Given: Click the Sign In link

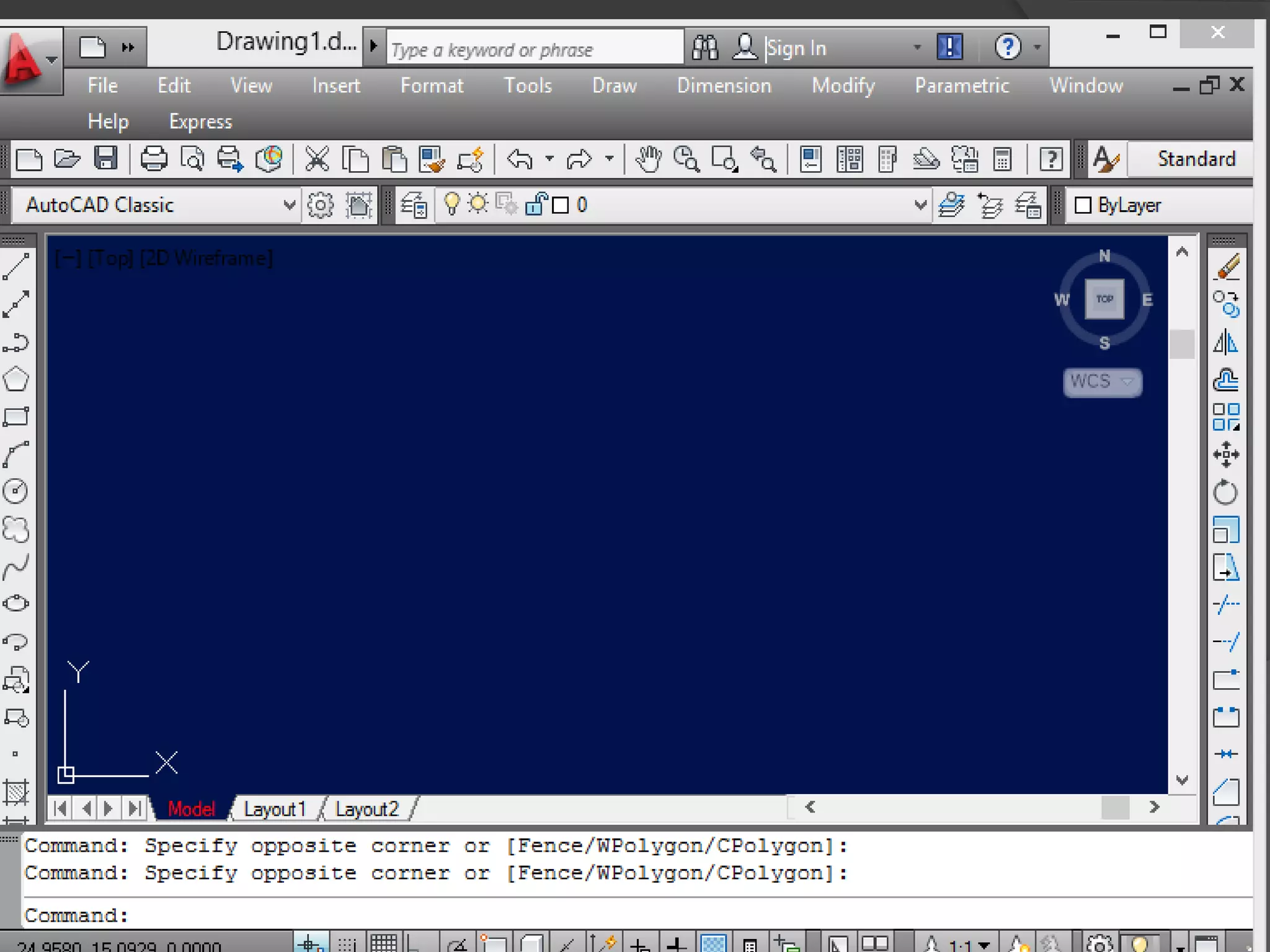Looking at the screenshot, I should point(796,48).
